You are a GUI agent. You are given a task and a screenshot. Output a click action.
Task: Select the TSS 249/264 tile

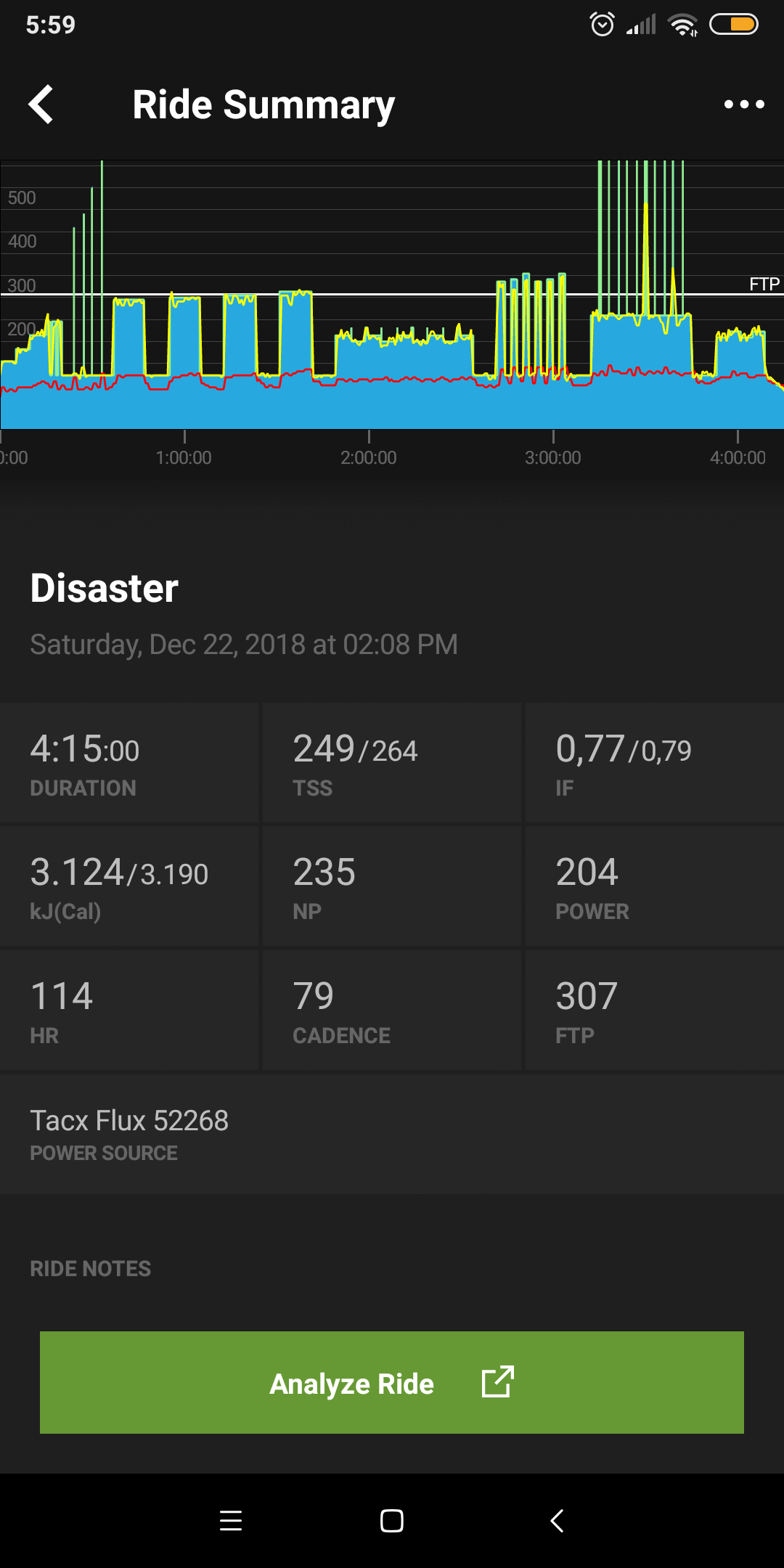click(x=392, y=763)
